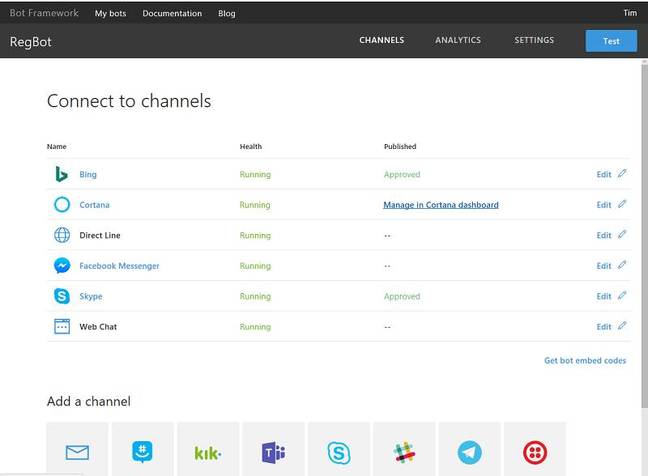Go to My bots

[x=110, y=13]
